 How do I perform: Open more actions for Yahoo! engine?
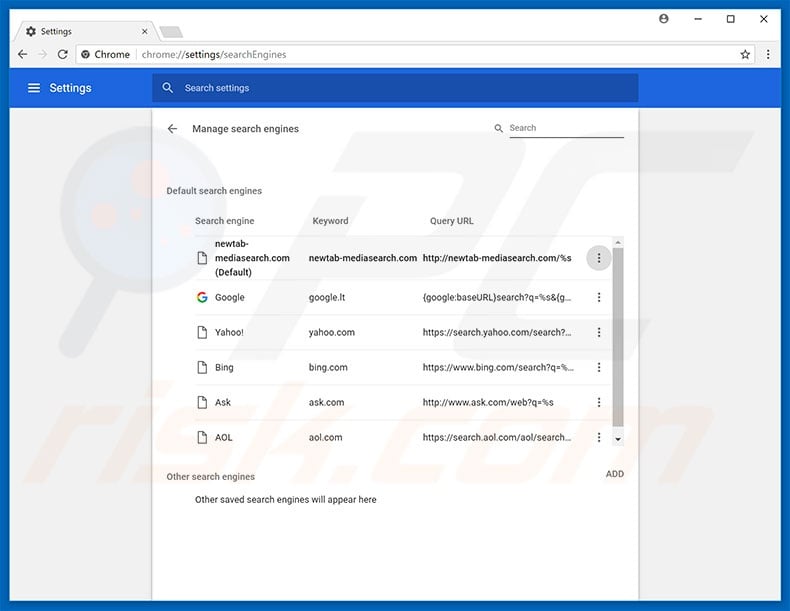599,332
